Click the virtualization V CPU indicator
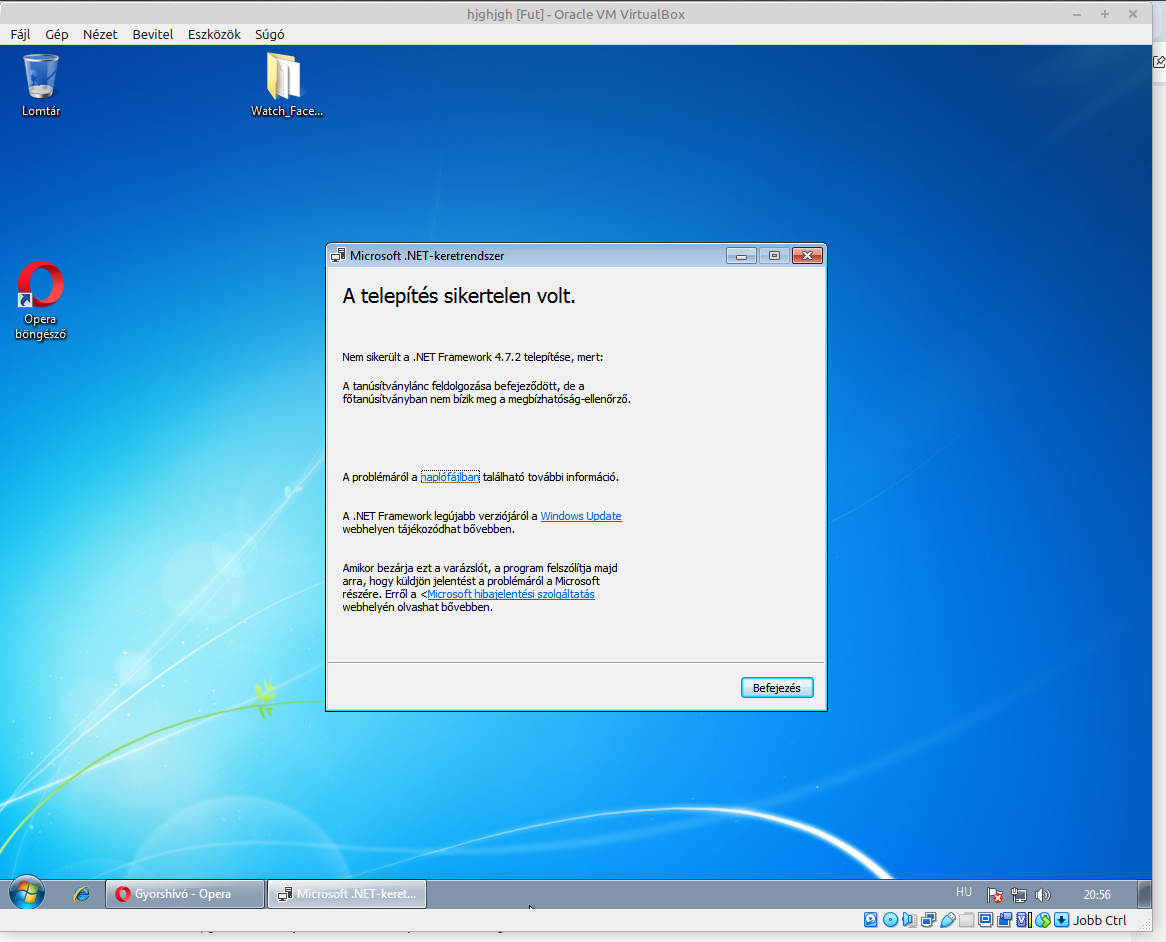This screenshot has width=1166, height=942. (x=1022, y=920)
